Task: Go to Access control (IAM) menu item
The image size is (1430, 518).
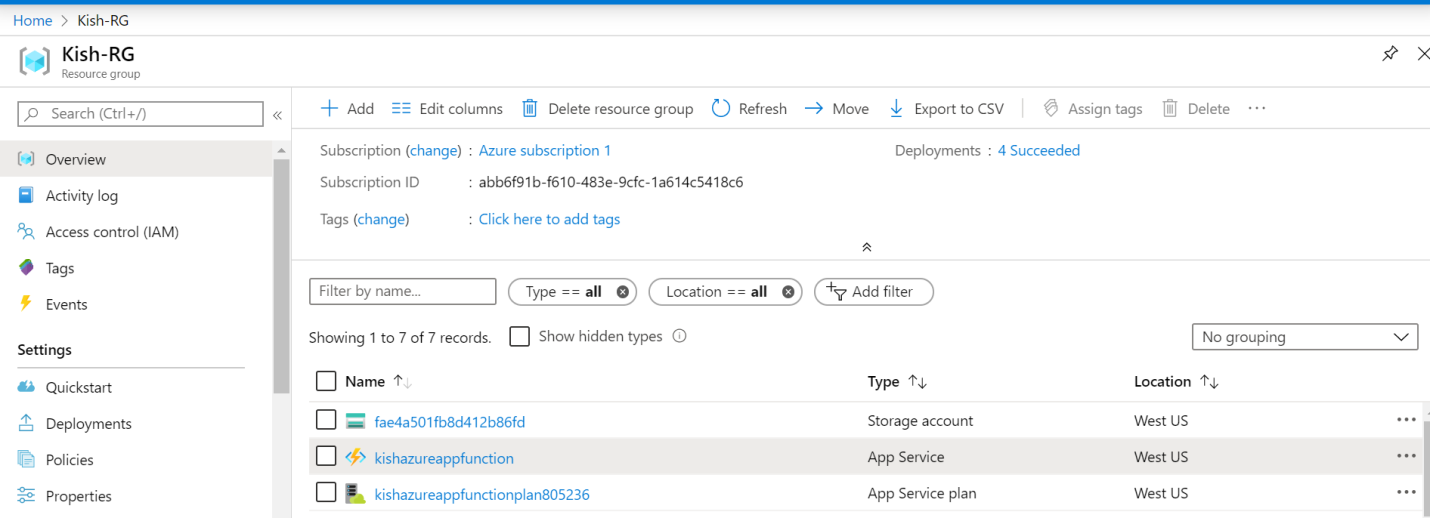Action: click(111, 232)
